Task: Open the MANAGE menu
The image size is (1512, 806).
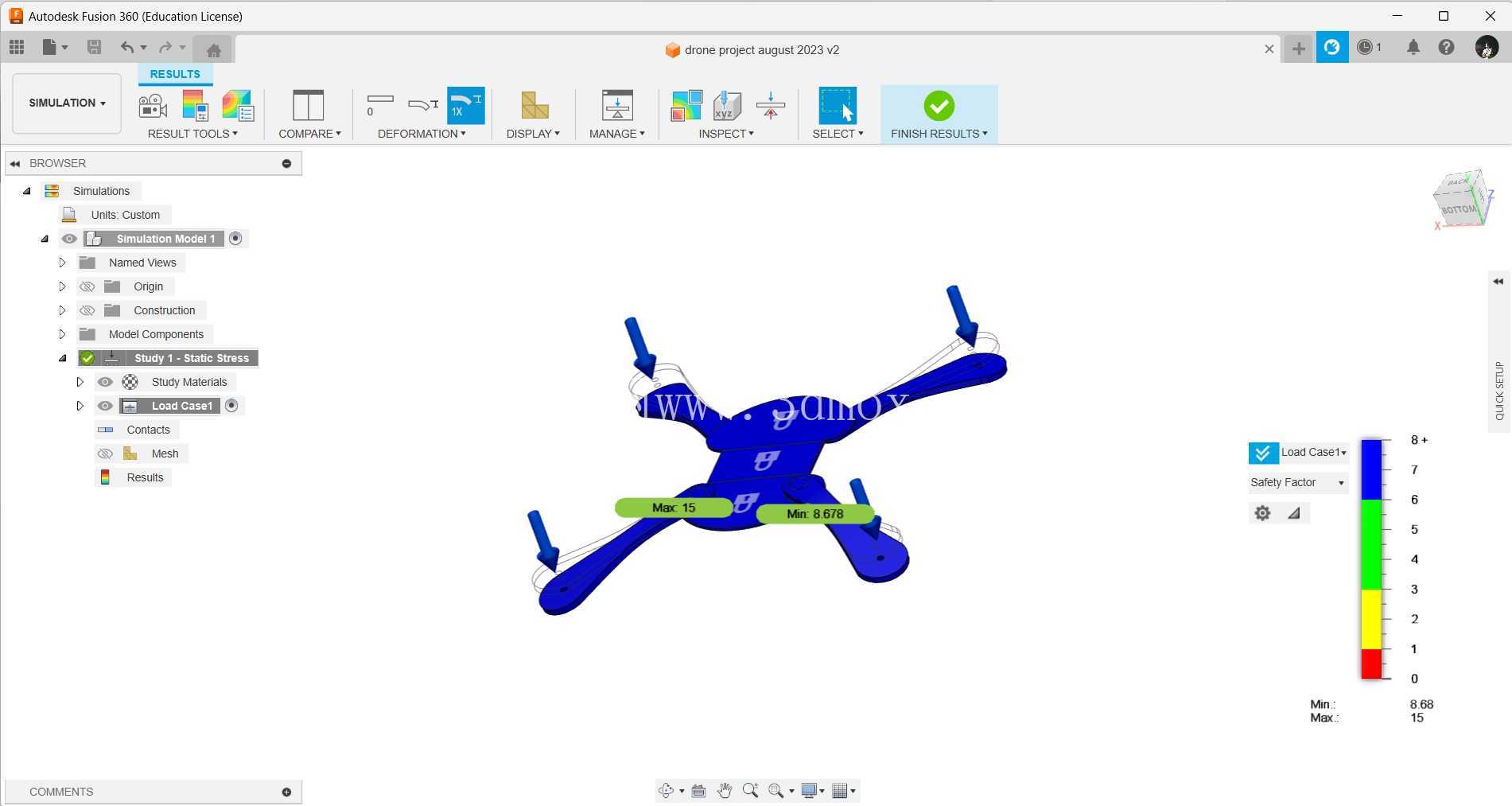Action: pos(616,134)
